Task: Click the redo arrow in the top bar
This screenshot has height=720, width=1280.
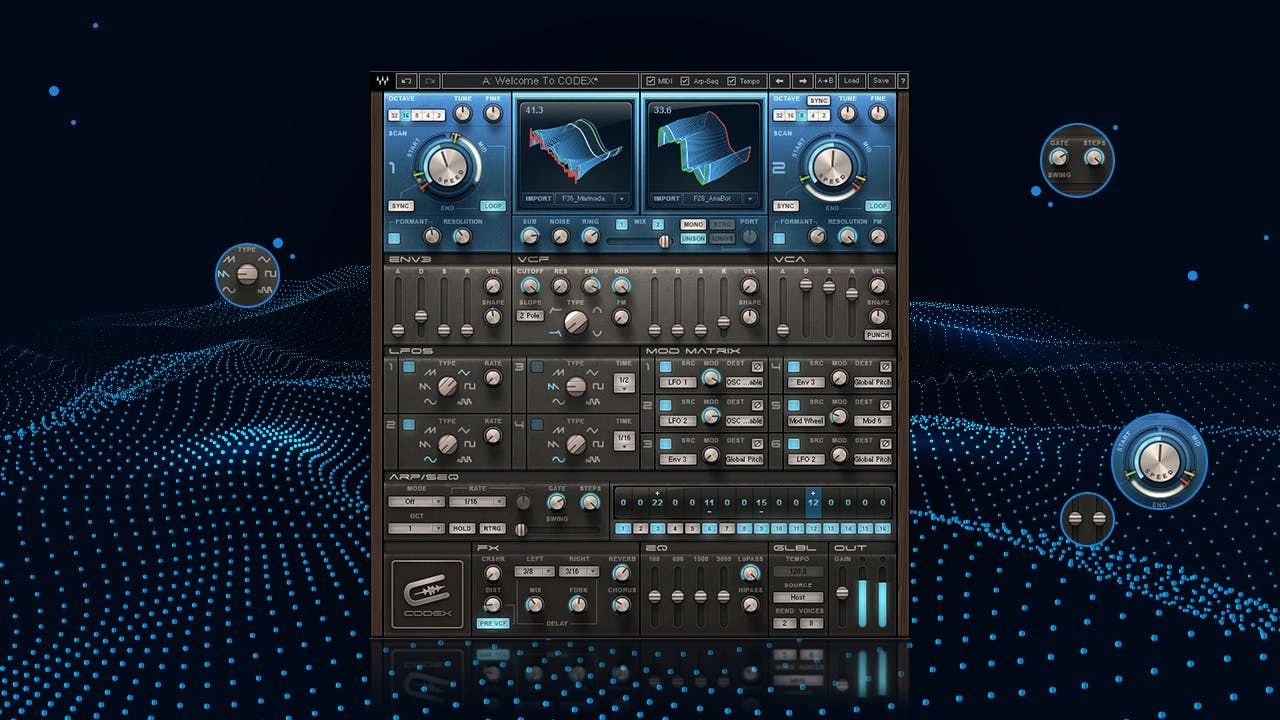Action: pyautogui.click(x=430, y=81)
